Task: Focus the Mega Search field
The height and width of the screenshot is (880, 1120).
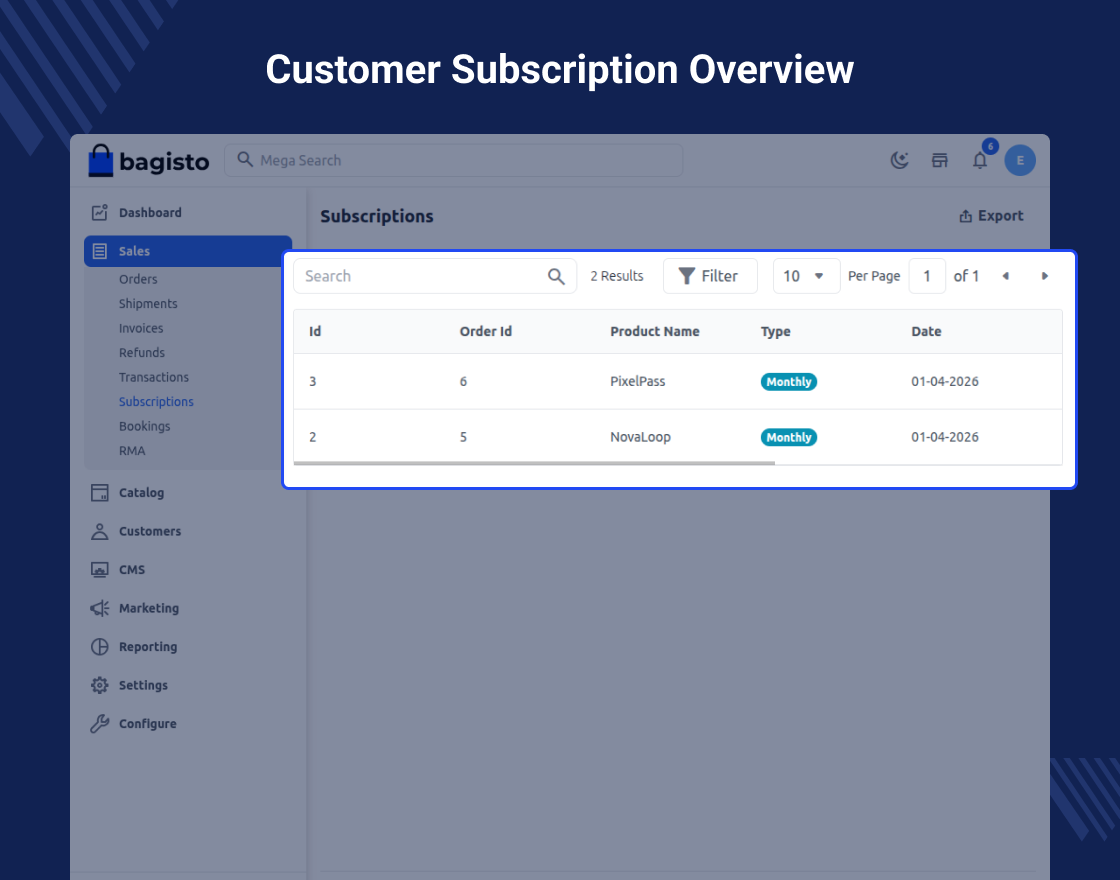Action: click(453, 160)
